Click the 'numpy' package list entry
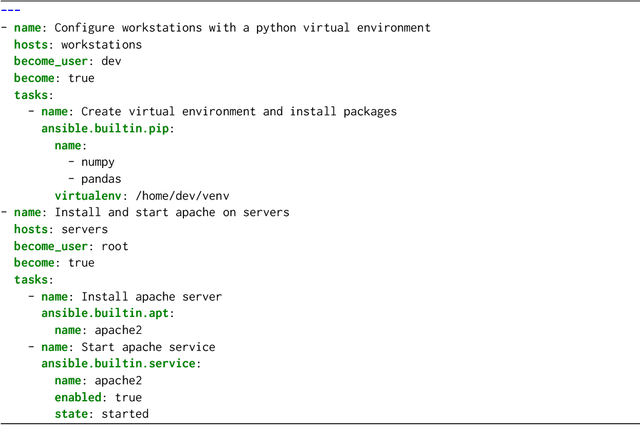The height and width of the screenshot is (425, 640). [98, 162]
